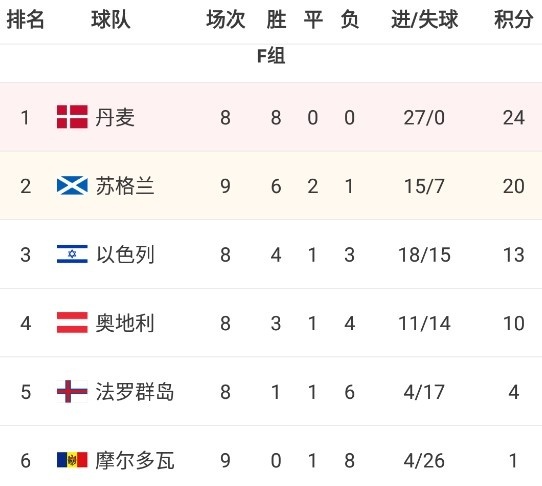Click the Israel flag icon
The height and width of the screenshot is (486, 542).
(x=72, y=254)
